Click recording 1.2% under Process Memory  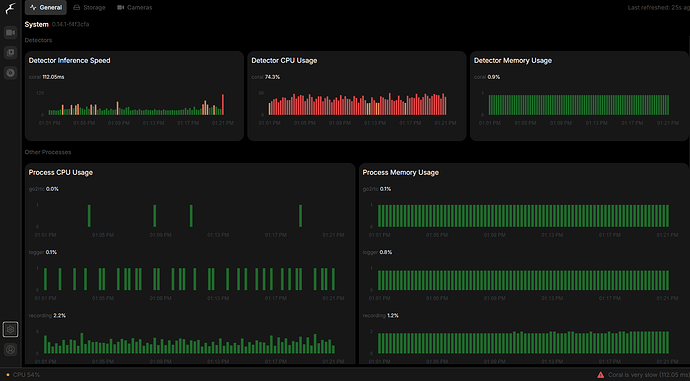click(x=381, y=316)
